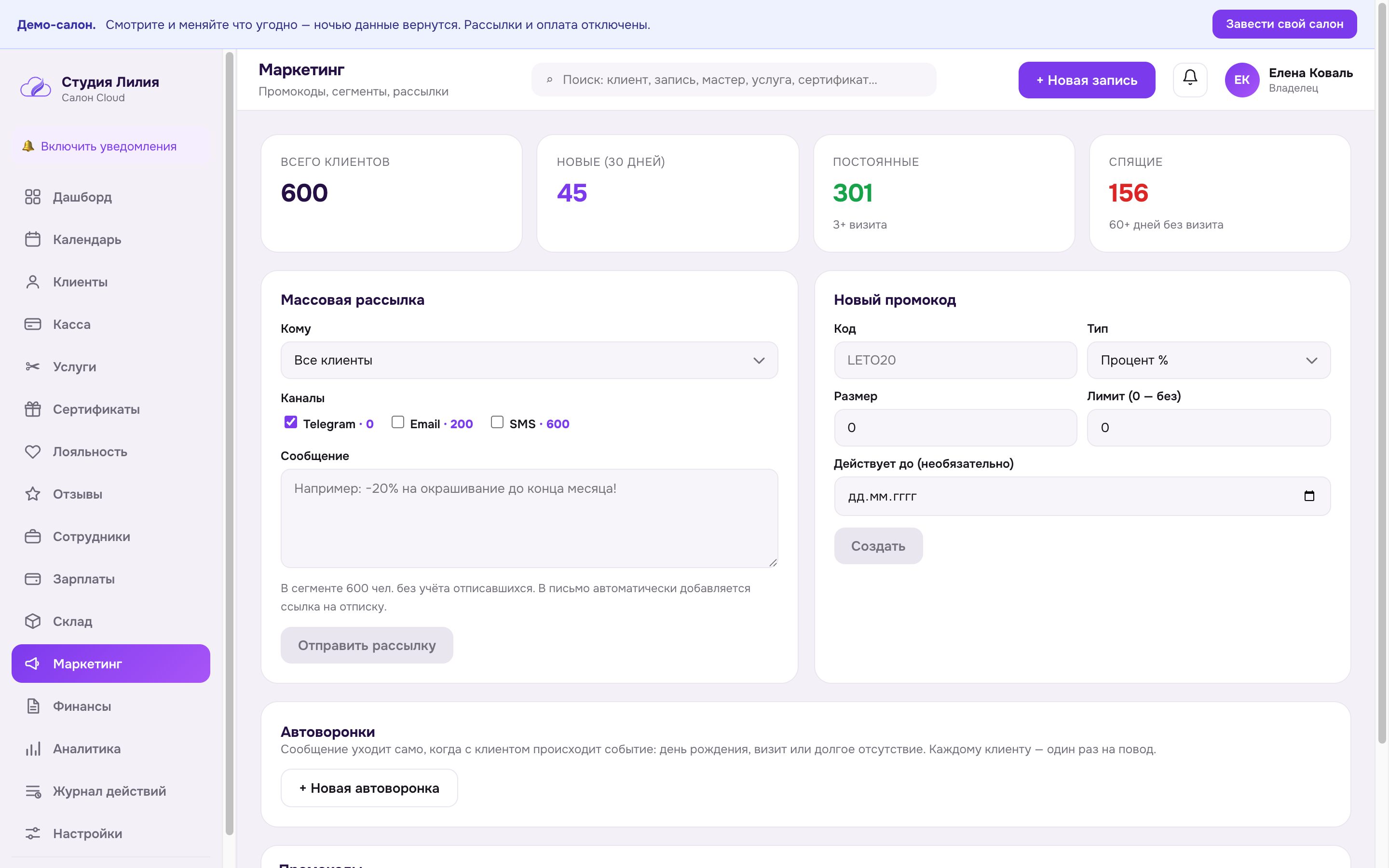Image resolution: width=1389 pixels, height=868 pixels.
Task: Open the Услуги menu item
Action: tap(111, 367)
